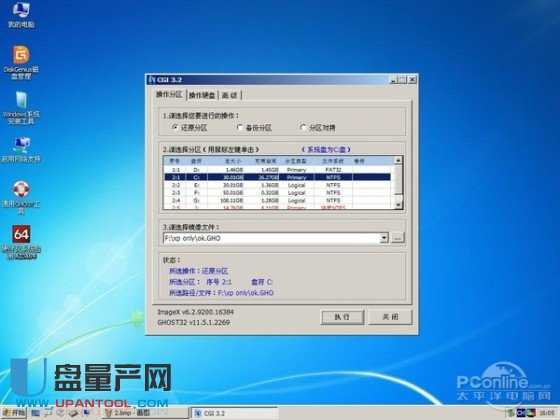Launch the lifebuoy Ghost tool icon

tap(21, 197)
